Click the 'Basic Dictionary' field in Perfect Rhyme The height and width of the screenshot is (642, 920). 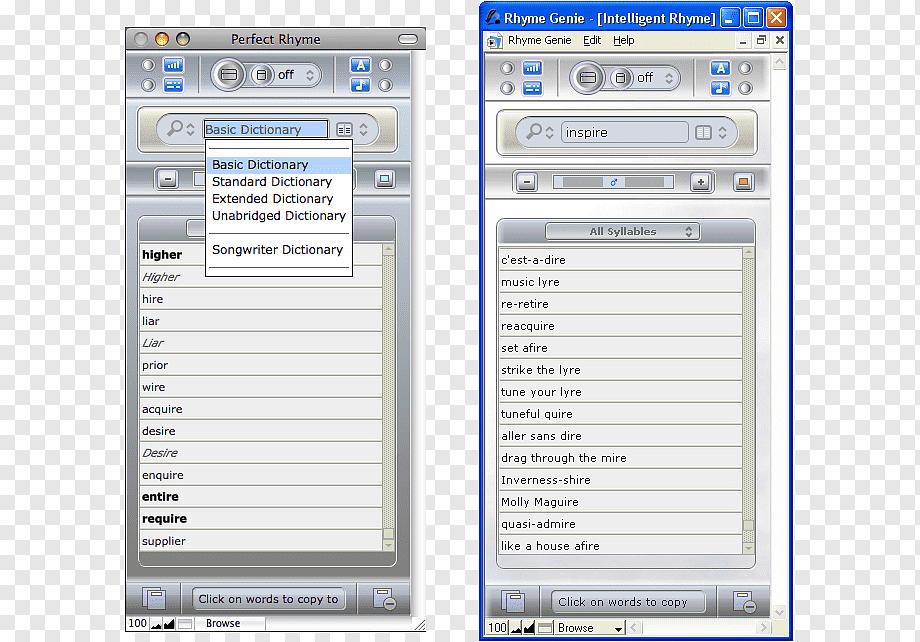tap(266, 129)
